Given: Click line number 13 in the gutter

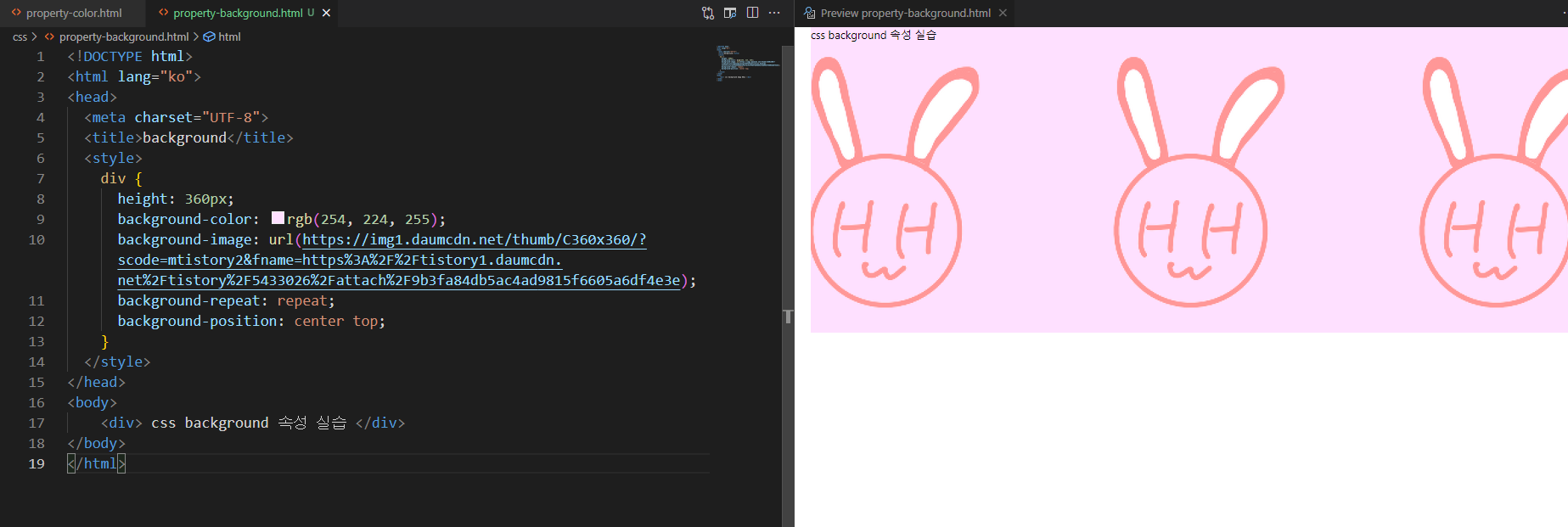Looking at the screenshot, I should tap(37, 341).
